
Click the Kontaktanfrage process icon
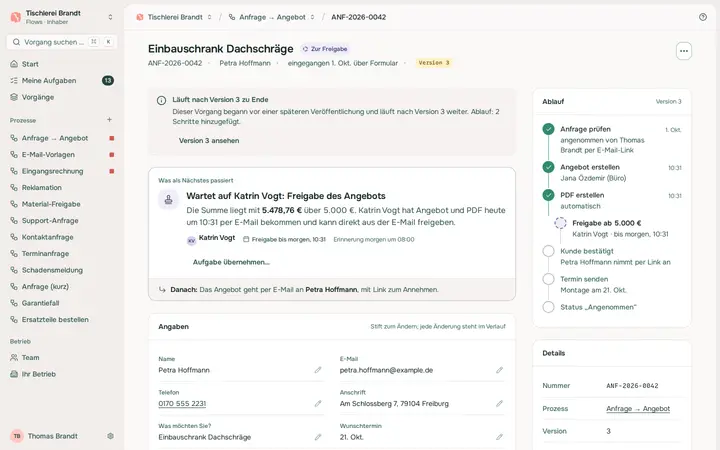point(14,237)
